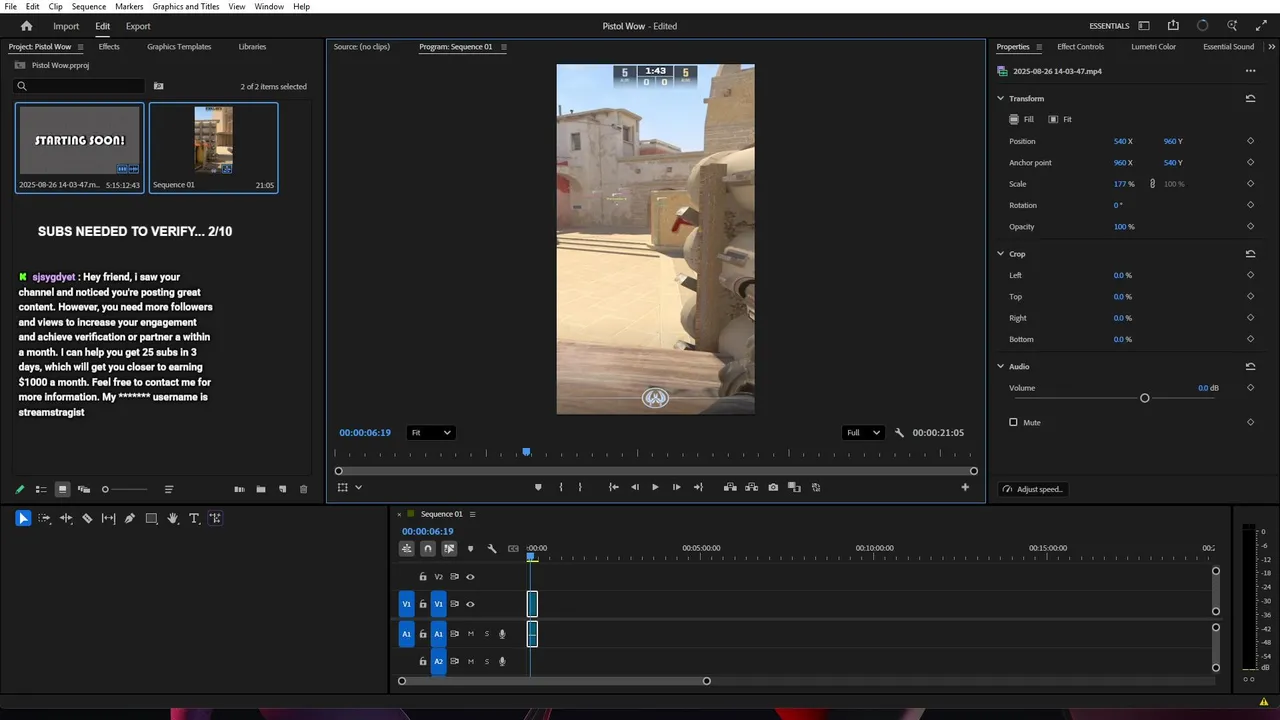Switch to Effect Controls tab
This screenshot has height=720, width=1280.
pyautogui.click(x=1080, y=47)
